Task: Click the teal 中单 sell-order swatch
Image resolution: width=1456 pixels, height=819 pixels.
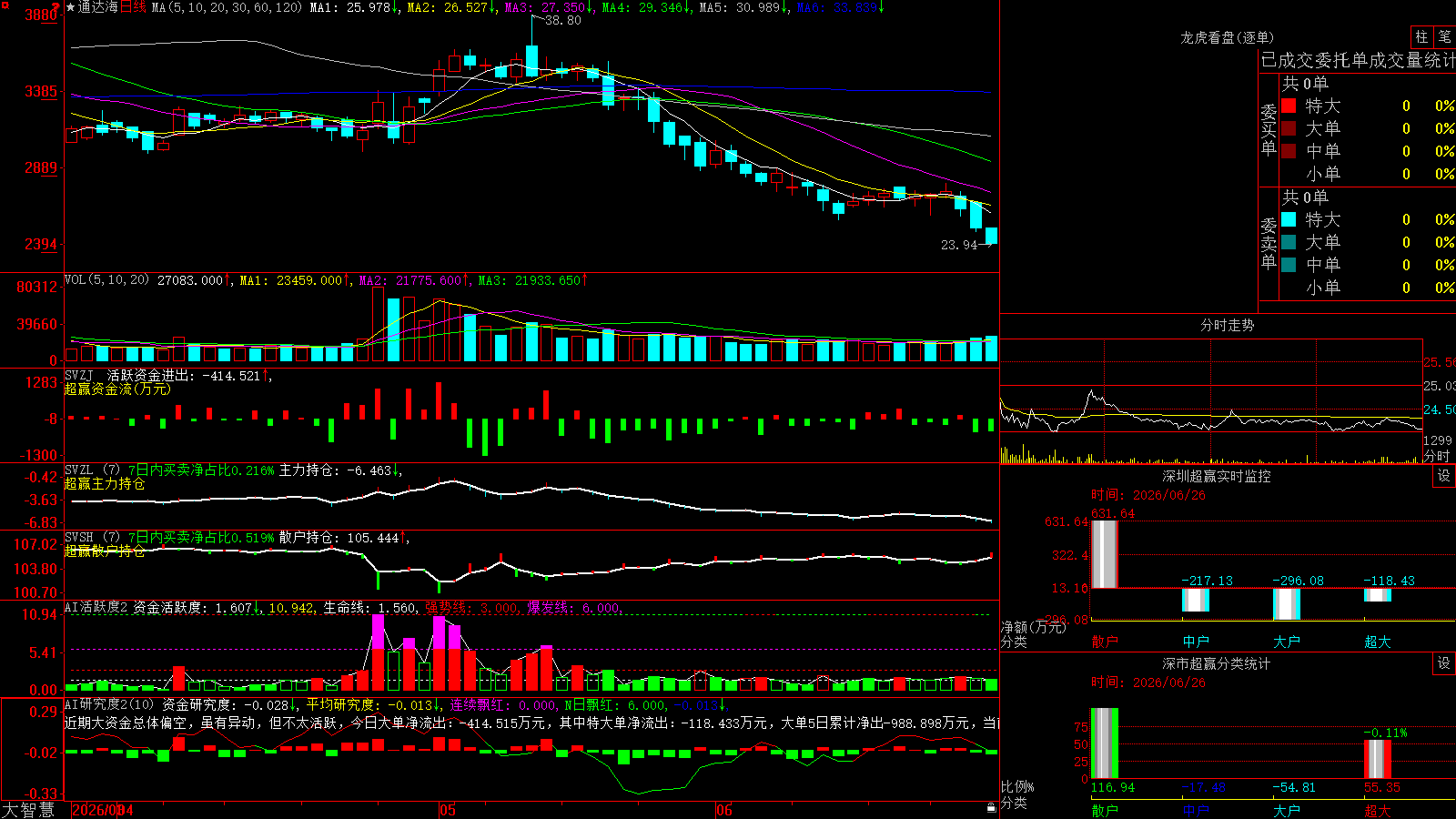Action: 1289,265
